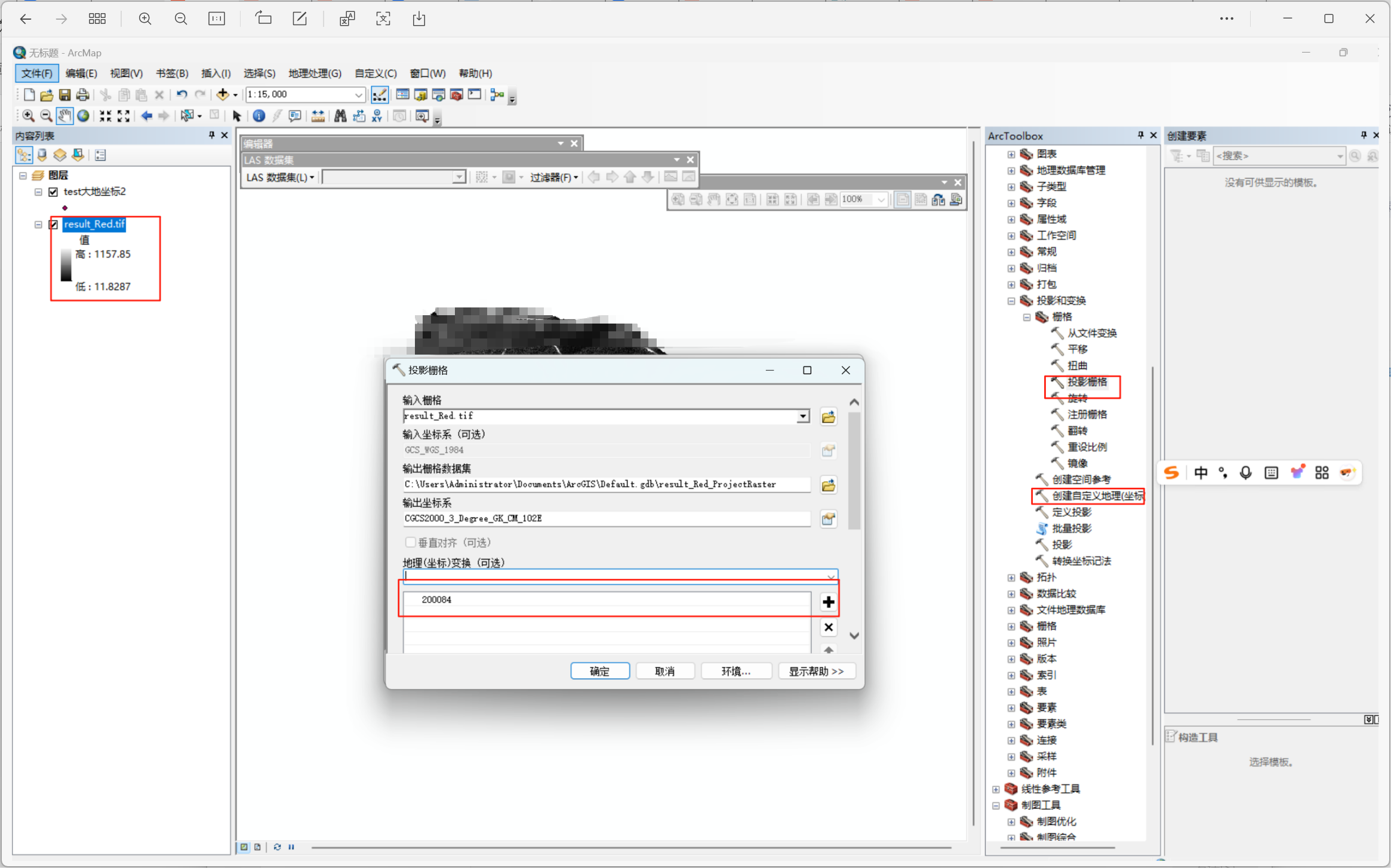Screen dimensions: 1391x868
Task: Click the Identify tool icon
Action: point(258,116)
